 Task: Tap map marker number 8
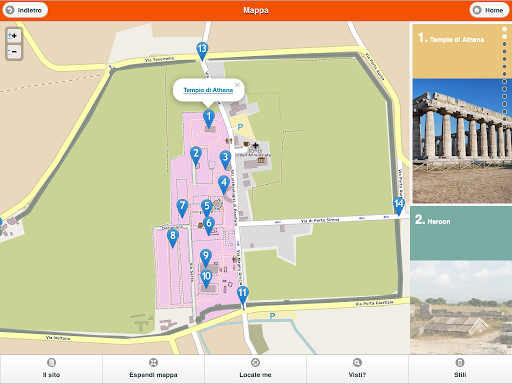coord(173,238)
